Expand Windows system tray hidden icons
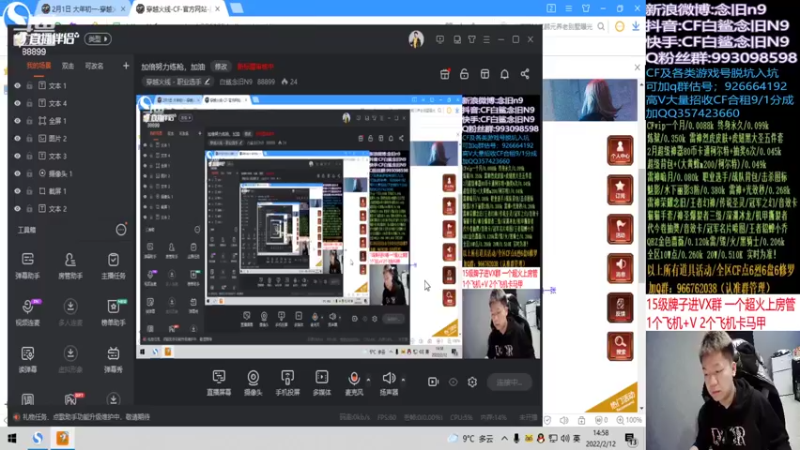Image resolution: width=800 pixels, height=450 pixels. [504, 438]
